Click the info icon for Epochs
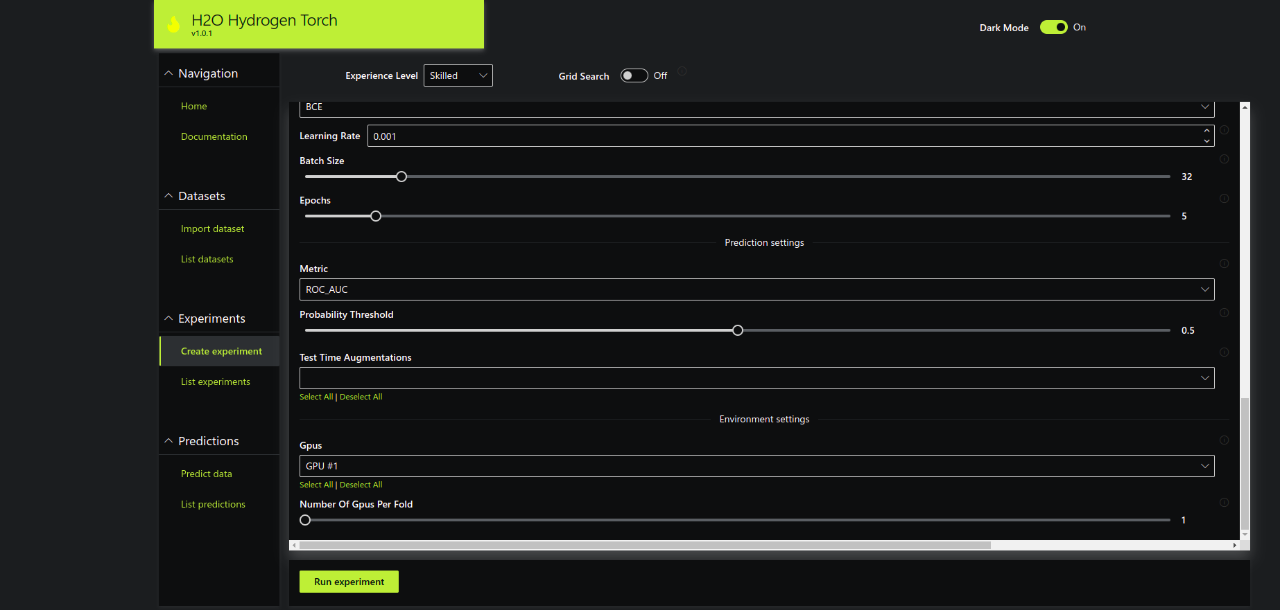The image size is (1280, 610). coord(1224,199)
